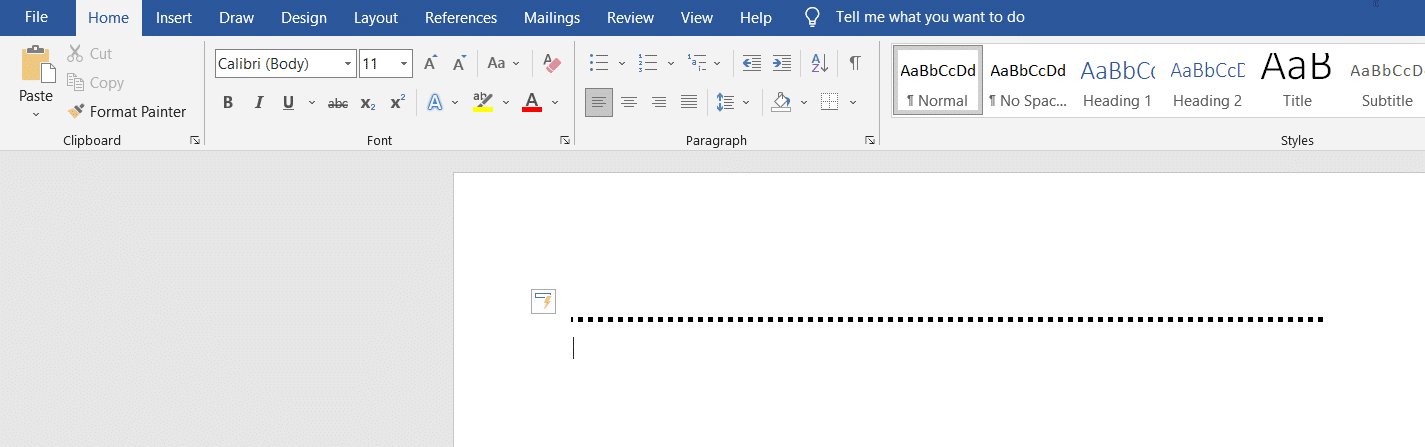Open Paragraph settings dialog launcher
The height and width of the screenshot is (447, 1425).
pos(870,141)
